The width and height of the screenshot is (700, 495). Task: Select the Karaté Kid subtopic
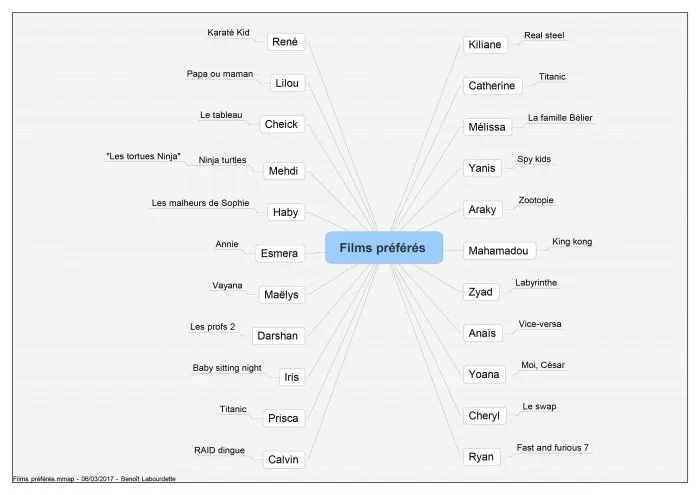(228, 33)
